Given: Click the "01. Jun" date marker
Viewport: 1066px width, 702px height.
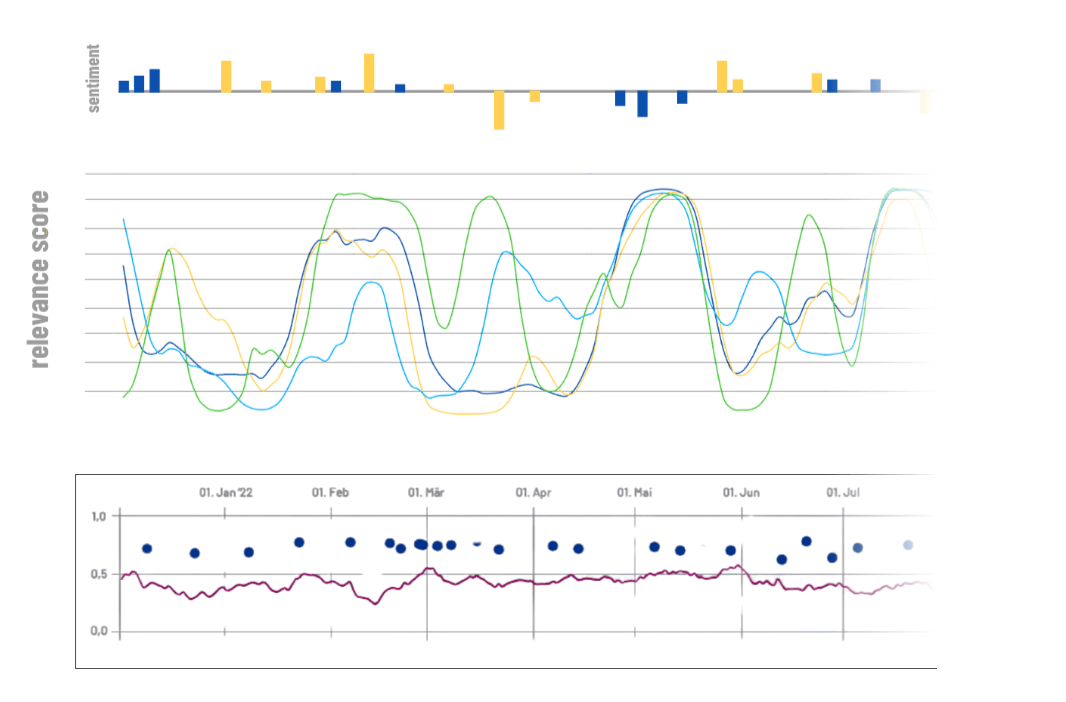Looking at the screenshot, I should (x=741, y=492).
